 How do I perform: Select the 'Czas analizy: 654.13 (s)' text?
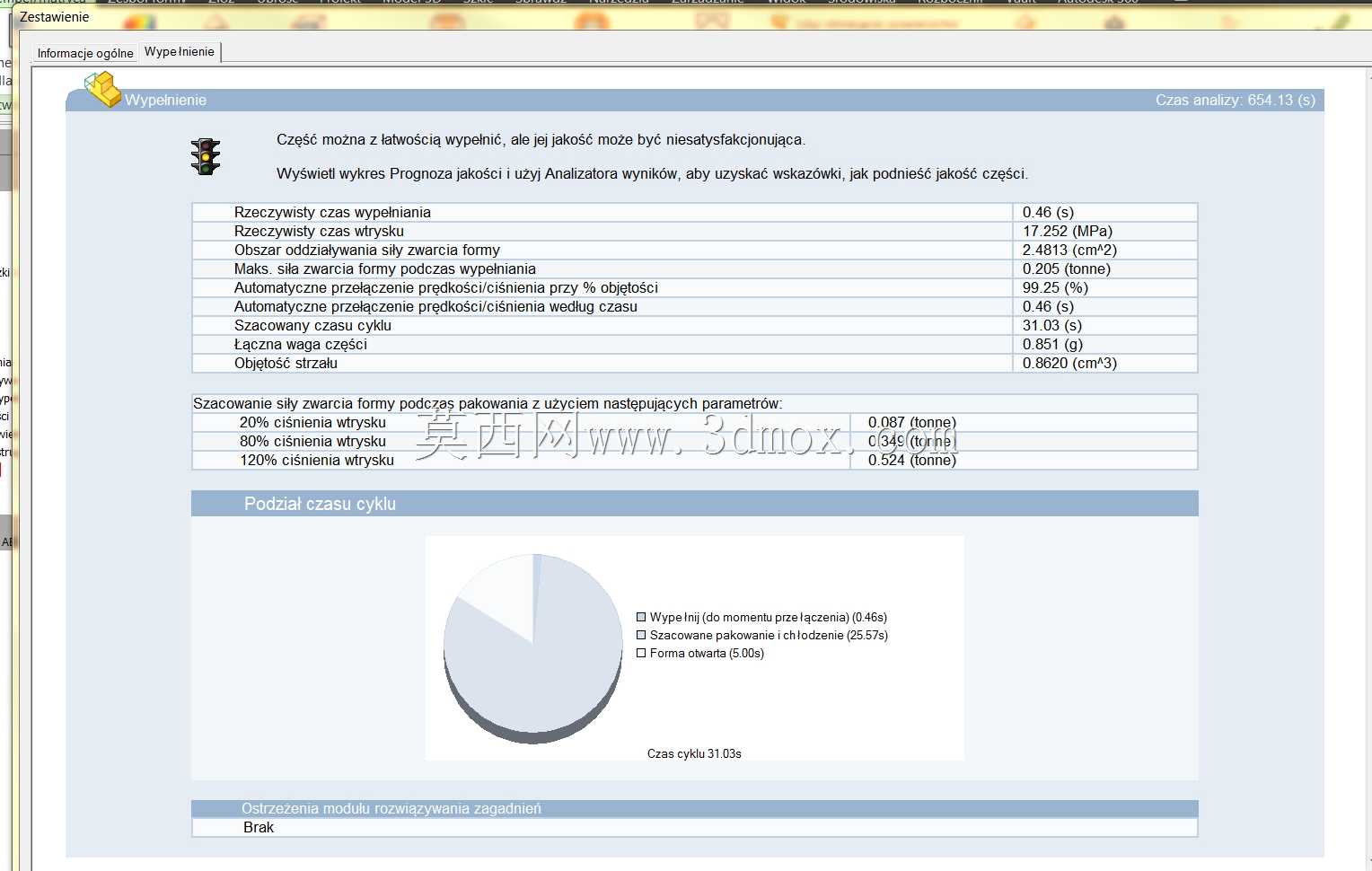click(1235, 100)
